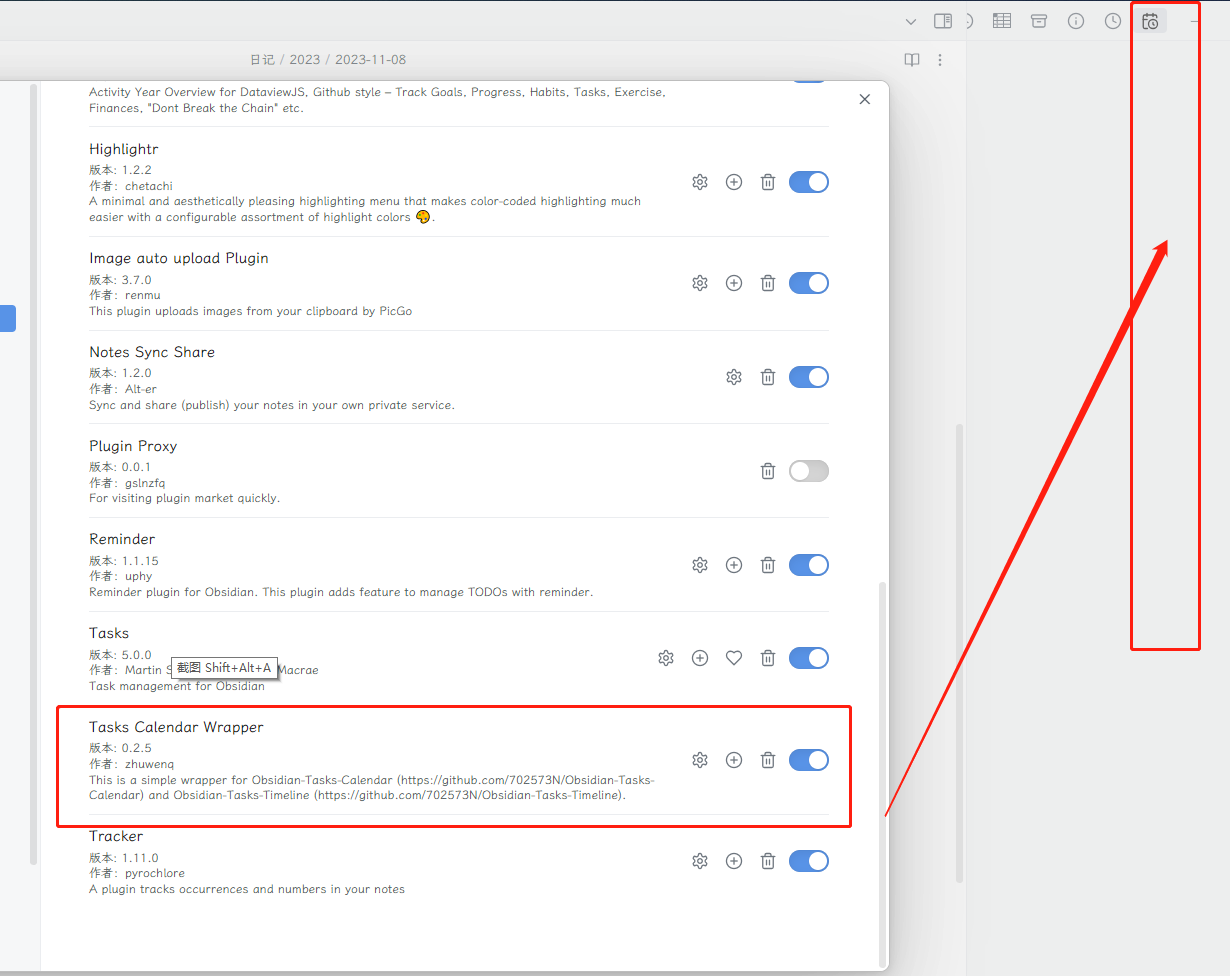Add hotkey for Image auto upload Plugin

(x=734, y=283)
